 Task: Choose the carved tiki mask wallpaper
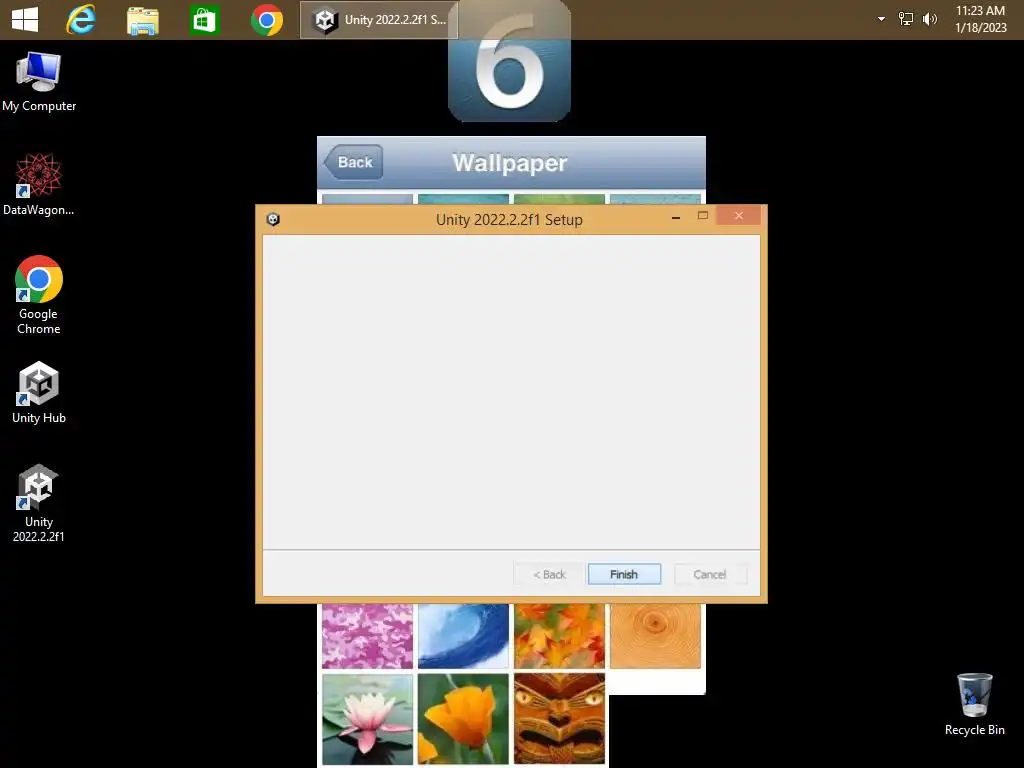(x=559, y=719)
